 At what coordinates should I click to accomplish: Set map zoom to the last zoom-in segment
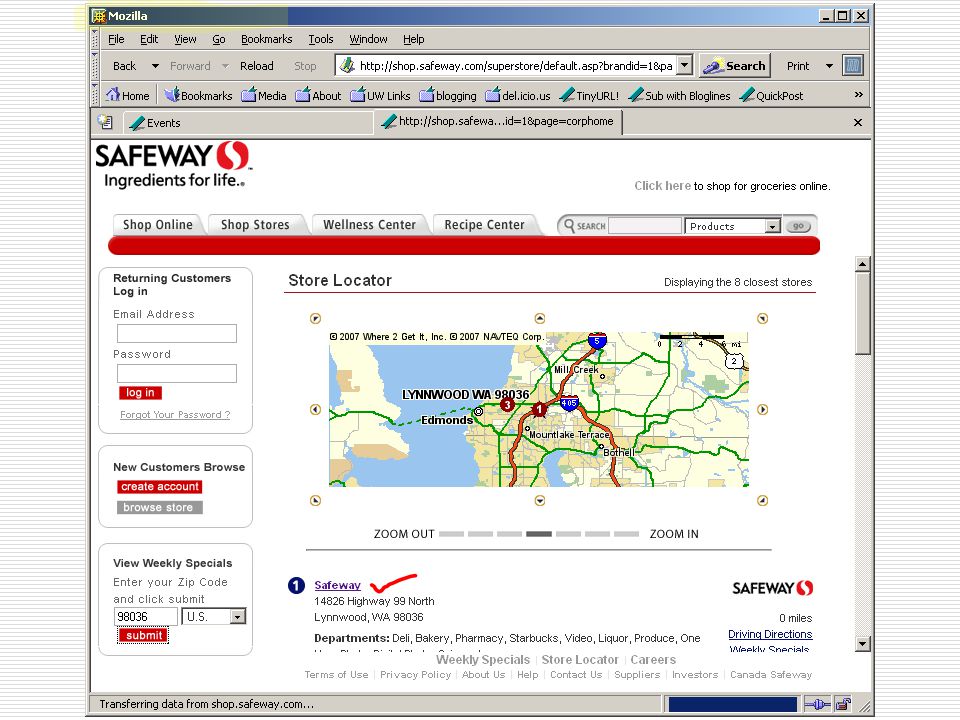pyautogui.click(x=626, y=534)
